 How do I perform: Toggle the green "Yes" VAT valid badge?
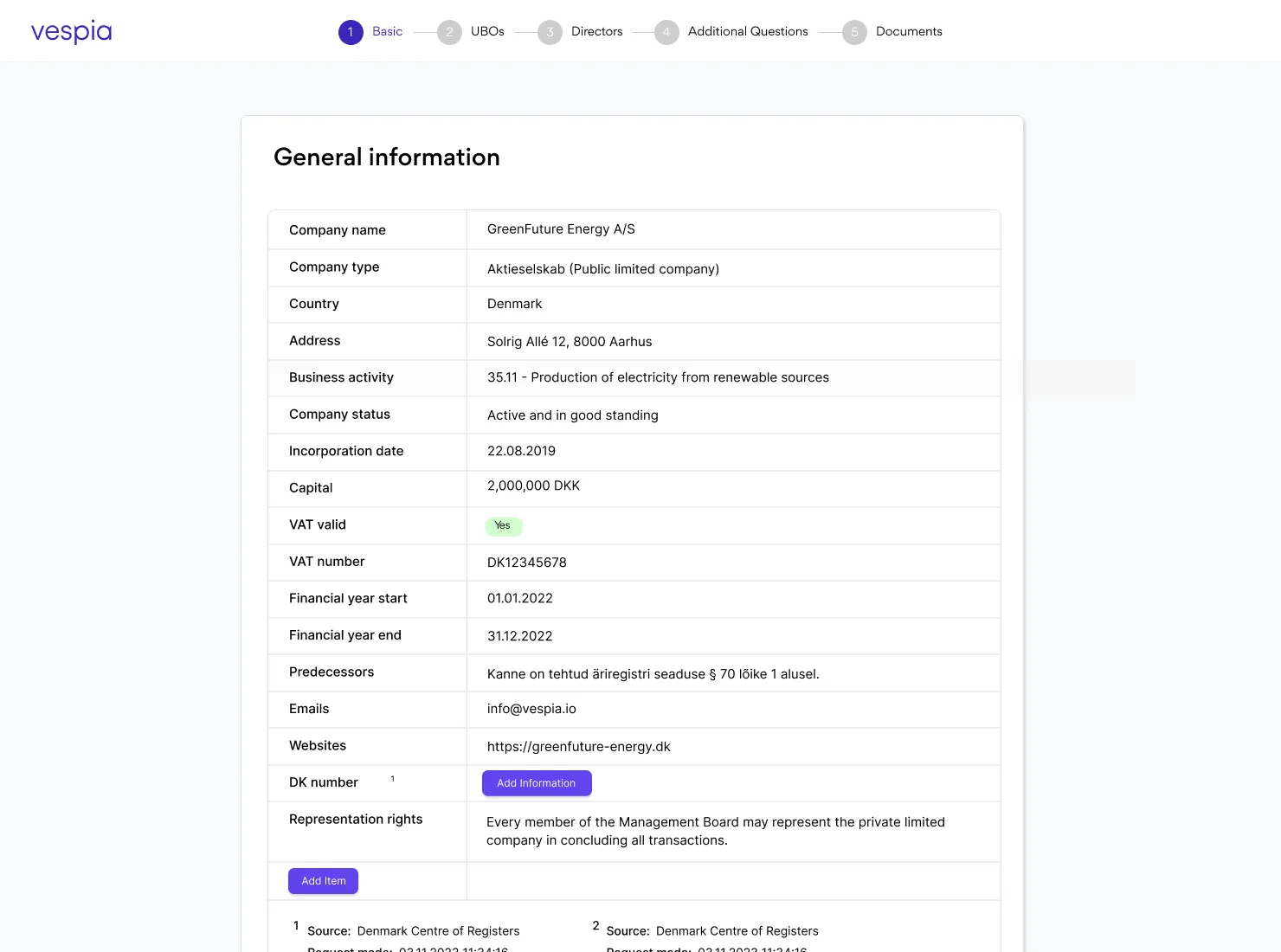pos(503,525)
